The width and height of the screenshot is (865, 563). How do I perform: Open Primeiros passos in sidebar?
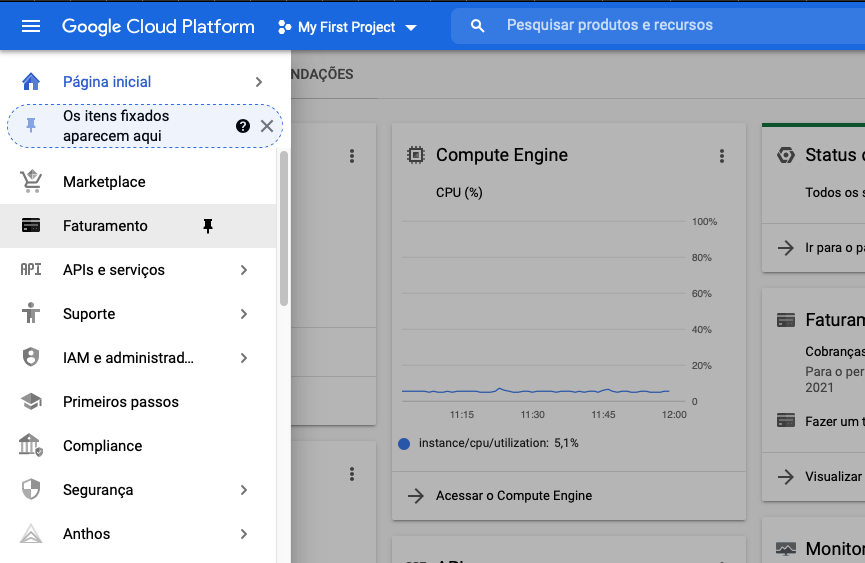(x=138, y=402)
